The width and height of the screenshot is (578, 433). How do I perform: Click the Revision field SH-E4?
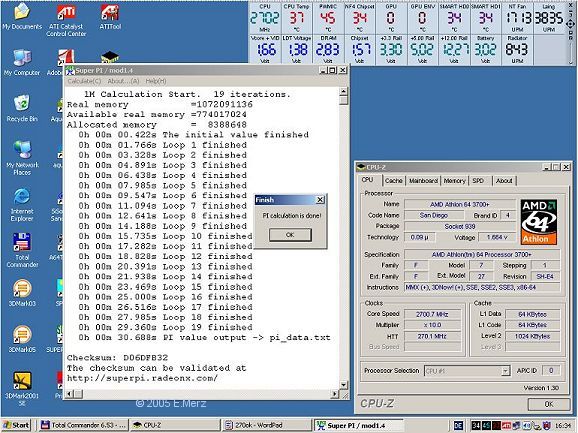(545, 276)
